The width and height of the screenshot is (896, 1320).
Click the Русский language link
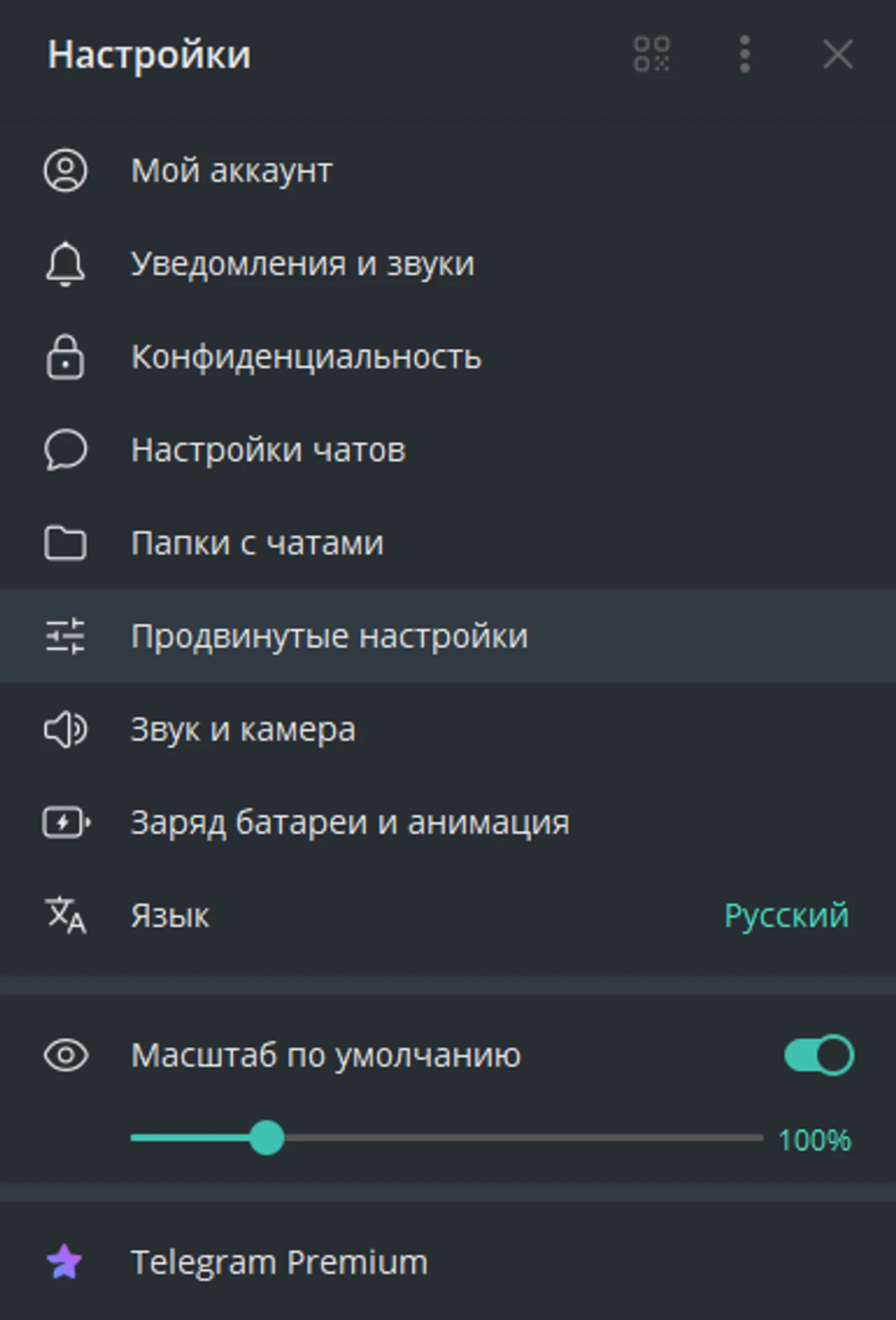pos(787,915)
